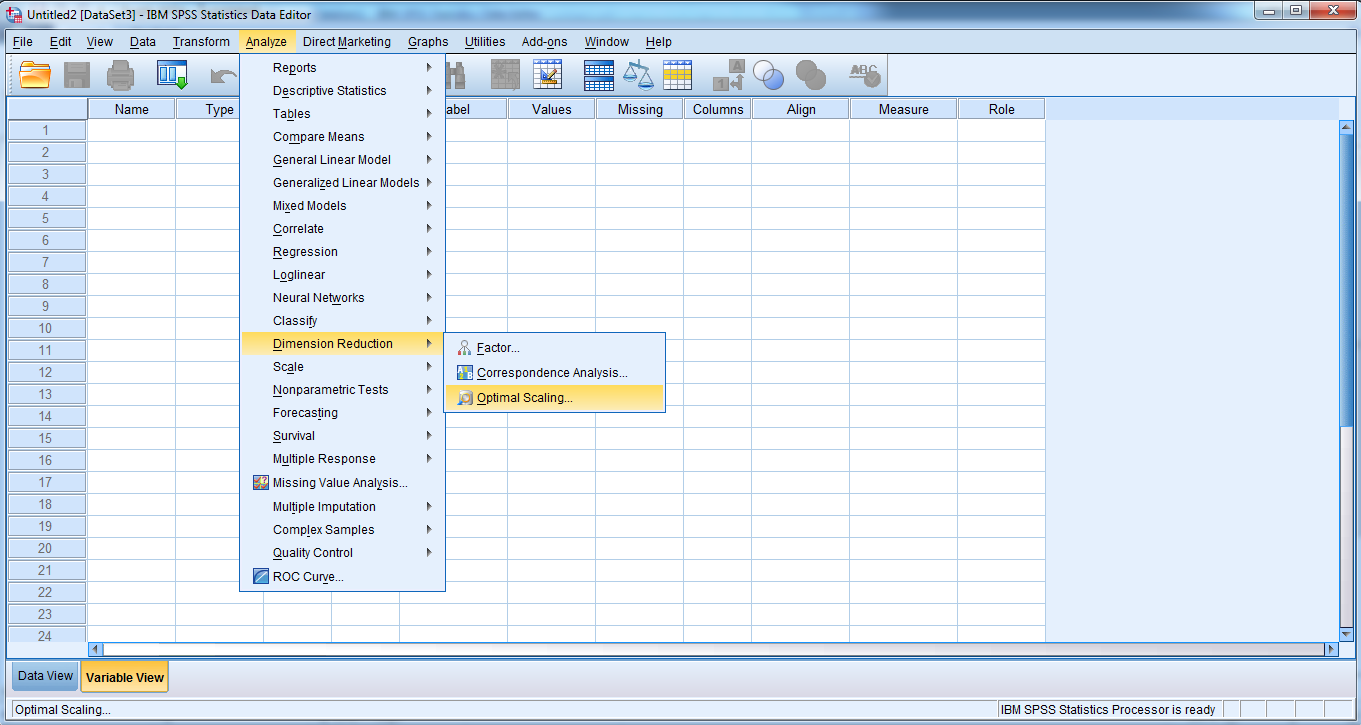Click the Use Variable Sets circles icon
Viewport: 1361px width, 725px height.
pyautogui.click(x=769, y=75)
